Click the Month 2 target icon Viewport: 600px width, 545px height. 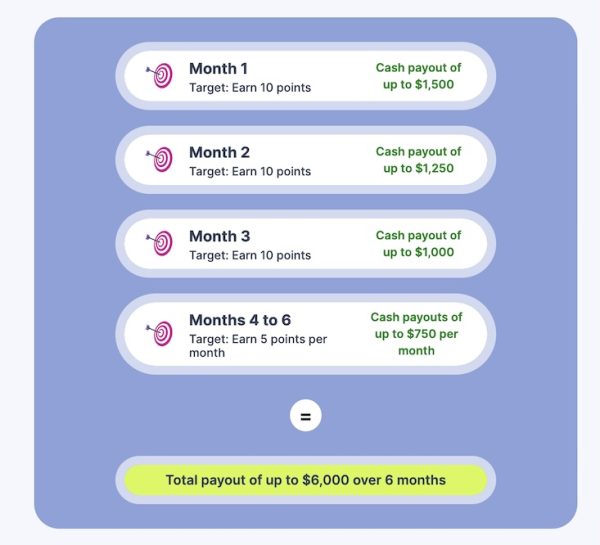(161, 160)
